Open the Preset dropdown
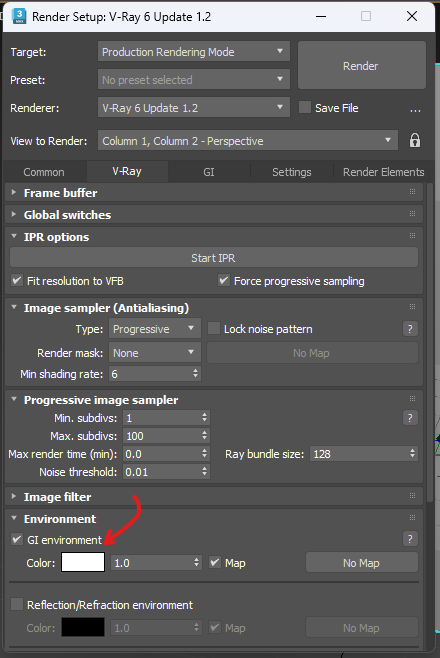This screenshot has height=658, width=440. coord(194,80)
